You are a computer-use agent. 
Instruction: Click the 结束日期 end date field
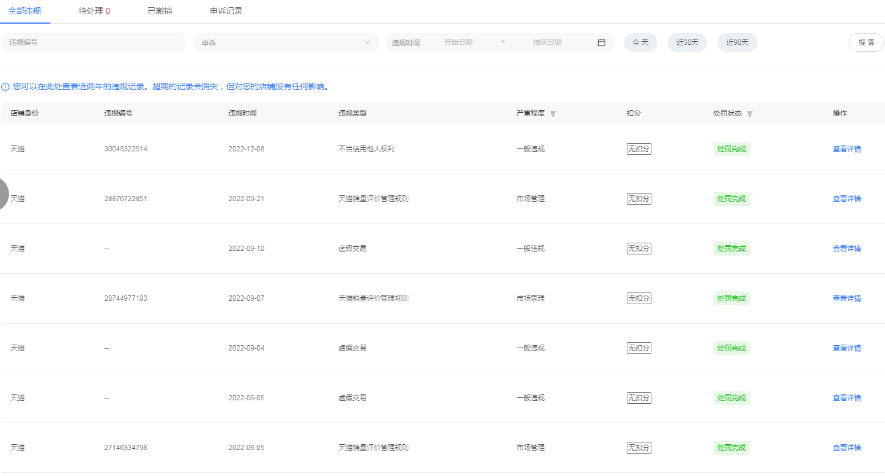click(x=547, y=42)
